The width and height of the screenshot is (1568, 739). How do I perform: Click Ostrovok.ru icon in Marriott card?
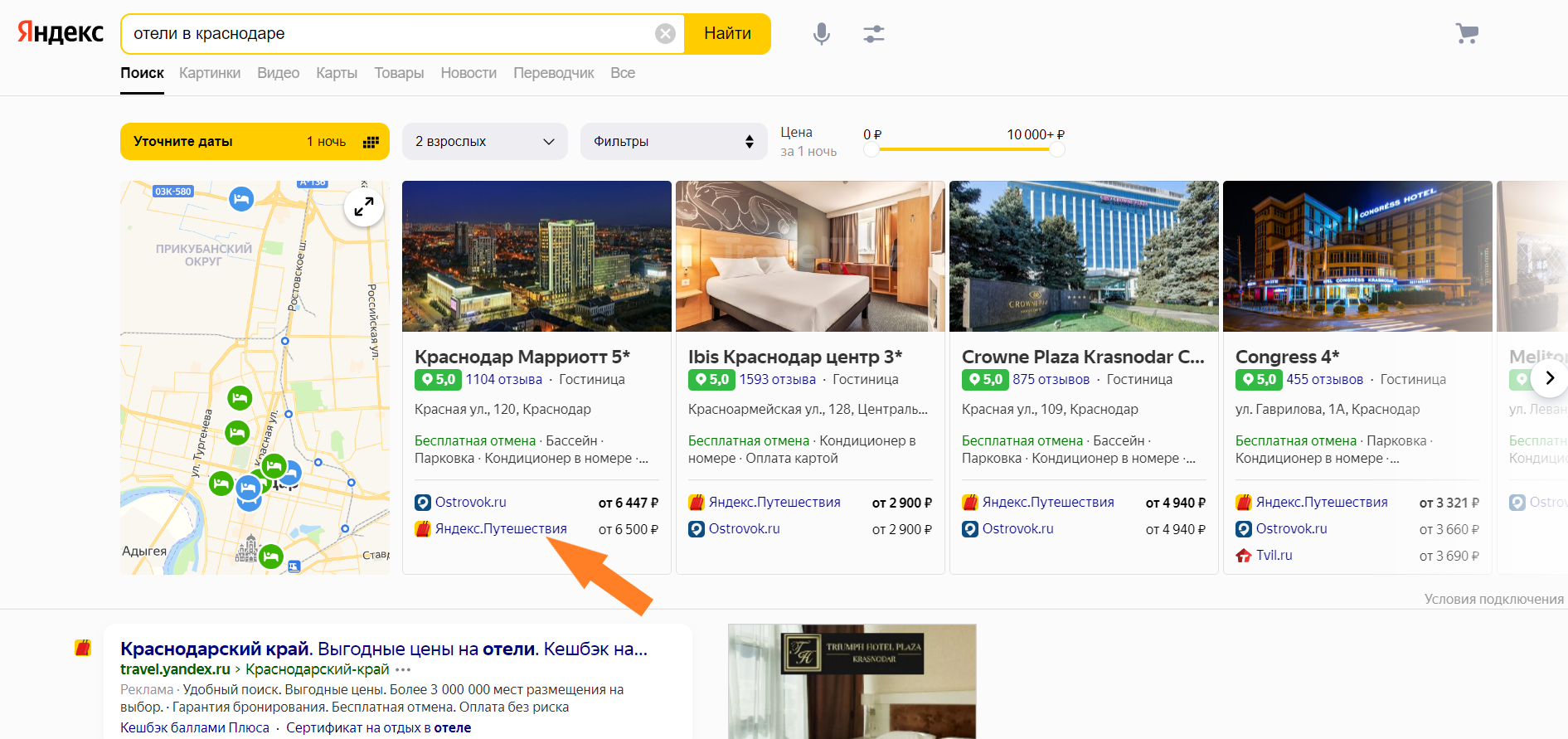click(423, 503)
